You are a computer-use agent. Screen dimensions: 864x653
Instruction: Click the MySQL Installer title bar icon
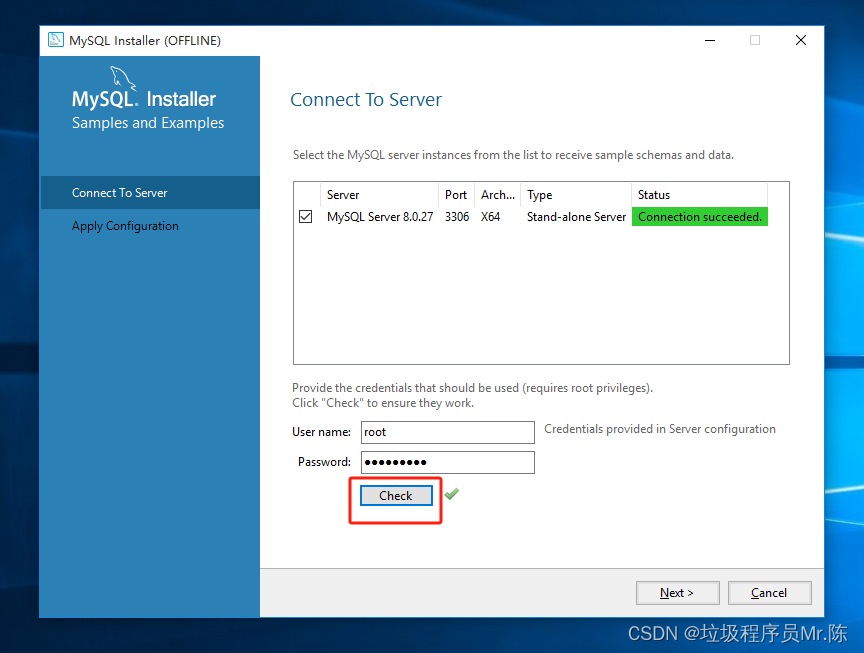coord(56,40)
